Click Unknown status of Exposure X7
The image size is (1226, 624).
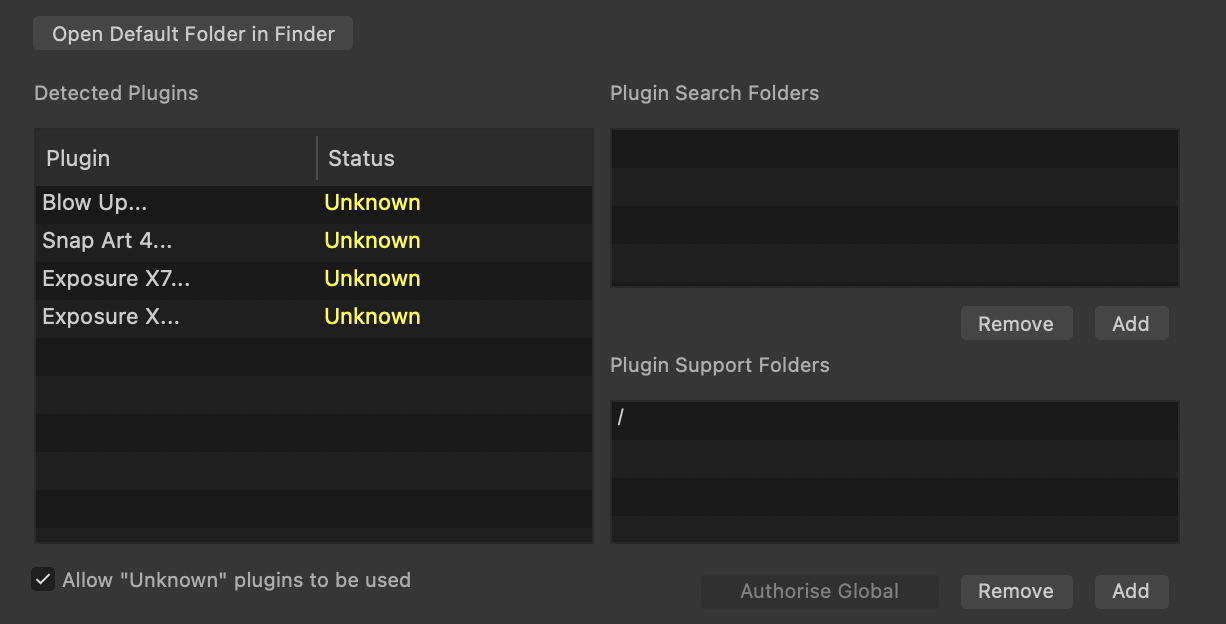(372, 279)
